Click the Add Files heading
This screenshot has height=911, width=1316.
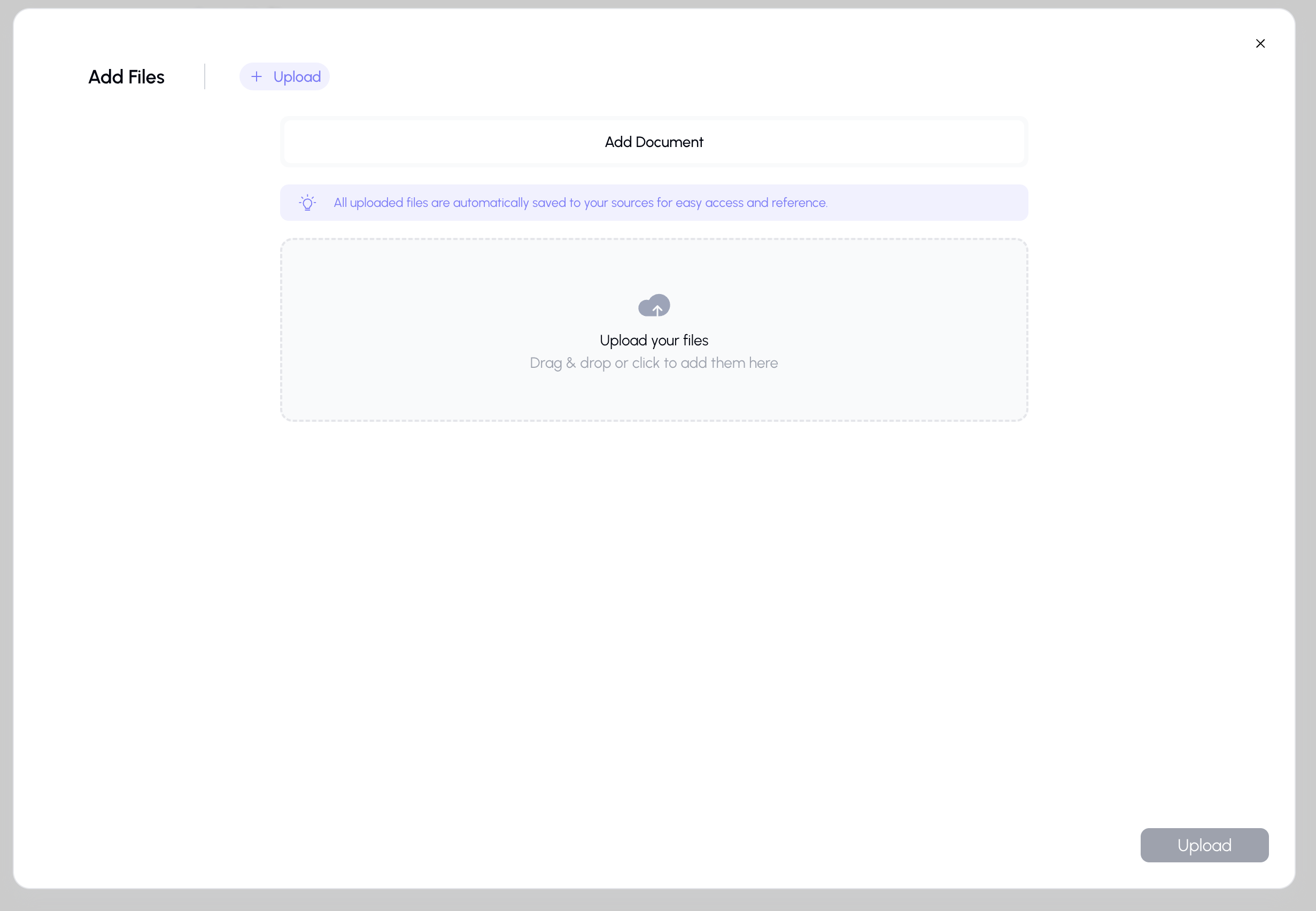(126, 76)
